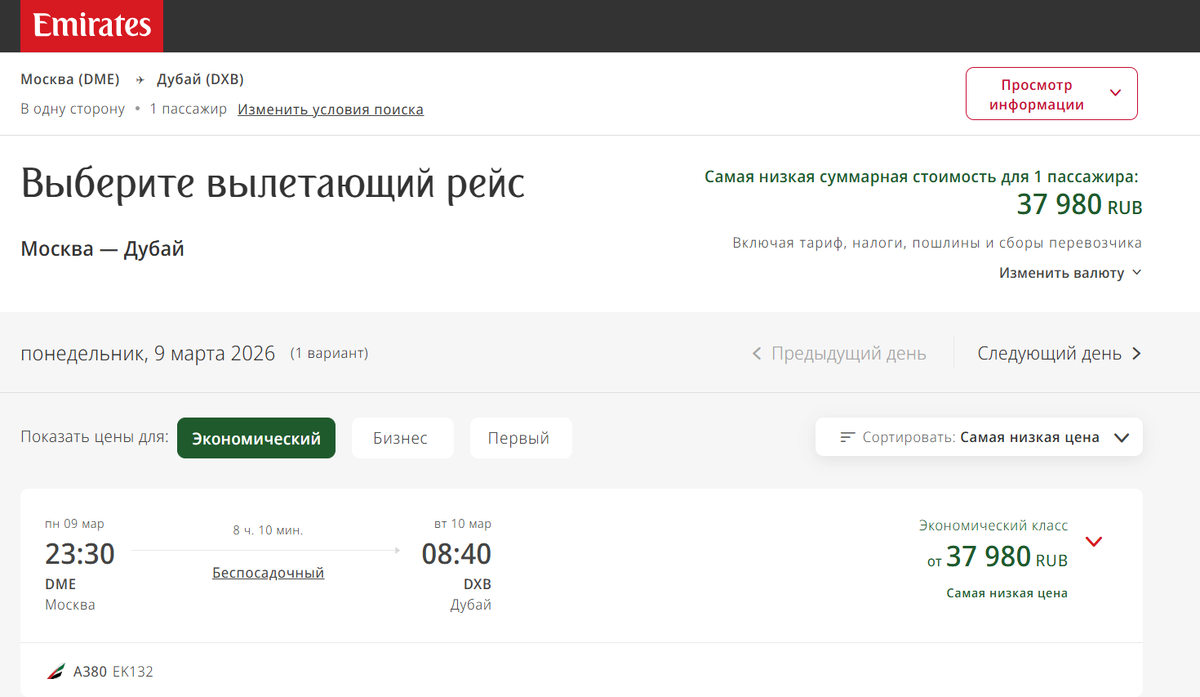Open the Сортировать: Самая низкая цена dropdown
Image resolution: width=1200 pixels, height=697 pixels.
(979, 437)
